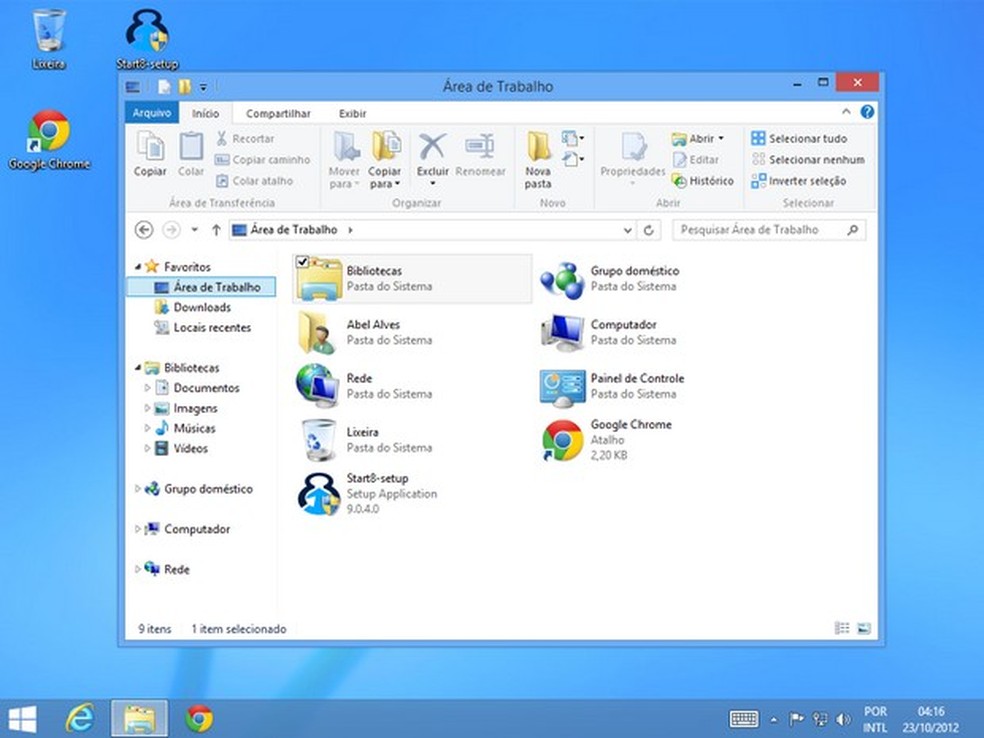This screenshot has width=984, height=738.
Task: Open the Compartilhar ribbon tab
Action: click(278, 114)
